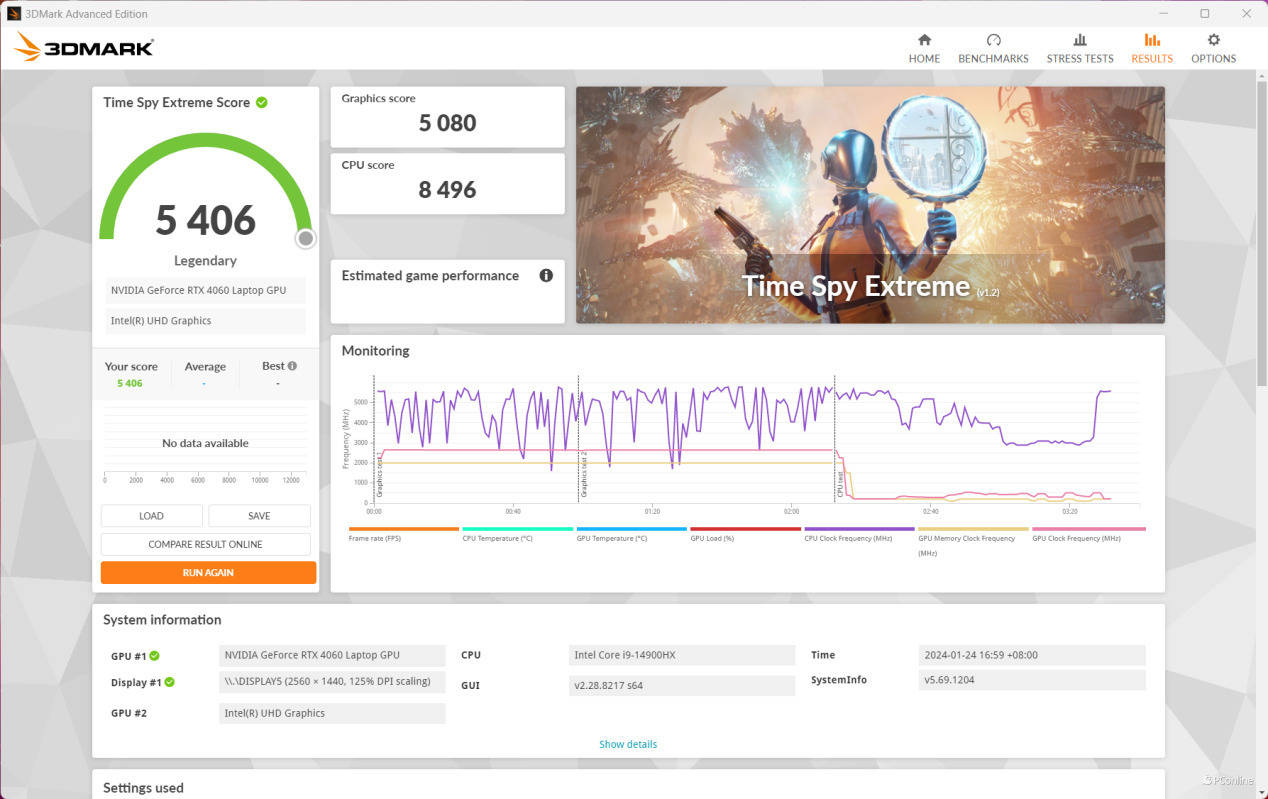Click Intel(R) UHD Graphics under score gauge

click(x=205, y=321)
